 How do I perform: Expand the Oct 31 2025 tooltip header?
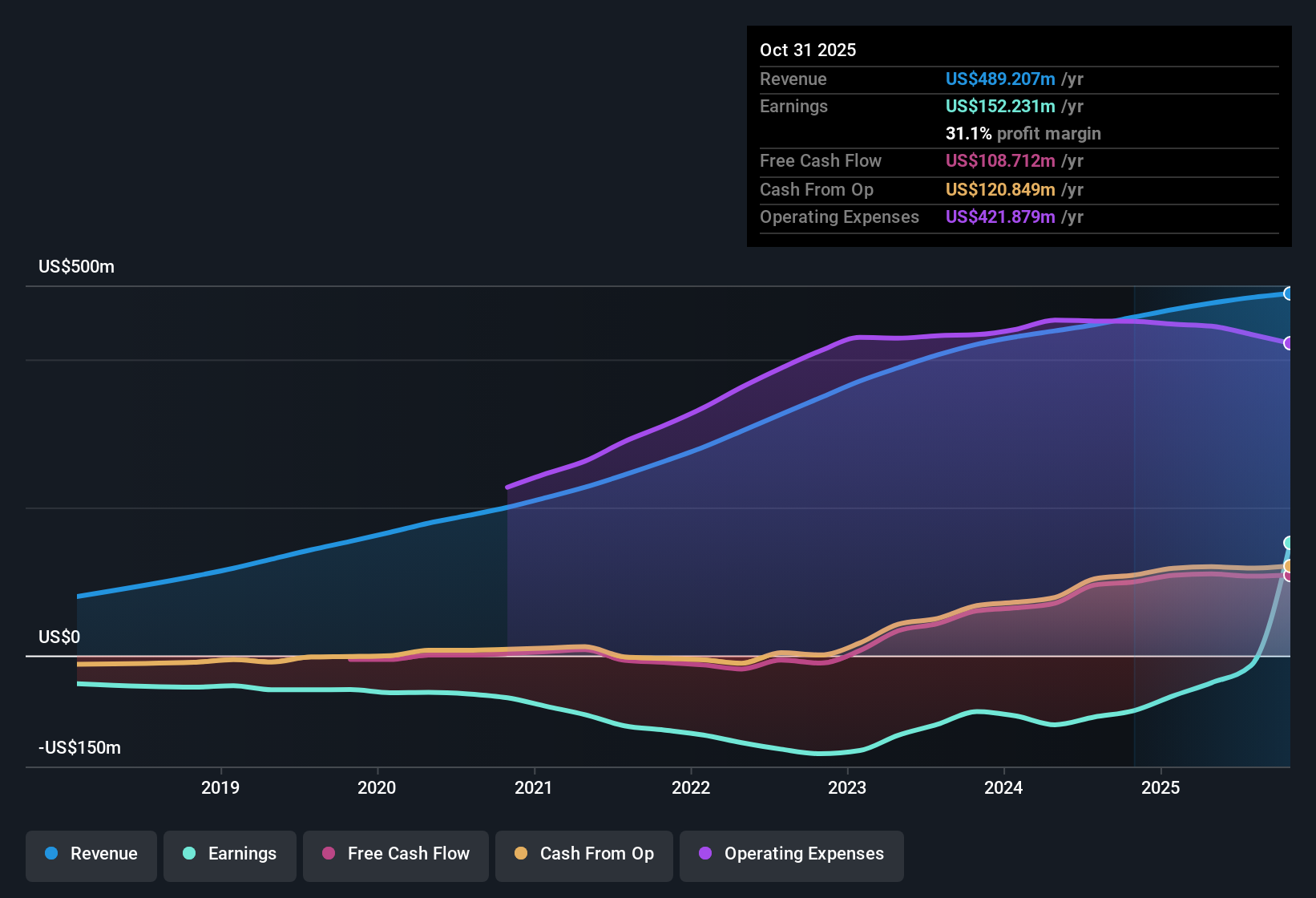[808, 50]
